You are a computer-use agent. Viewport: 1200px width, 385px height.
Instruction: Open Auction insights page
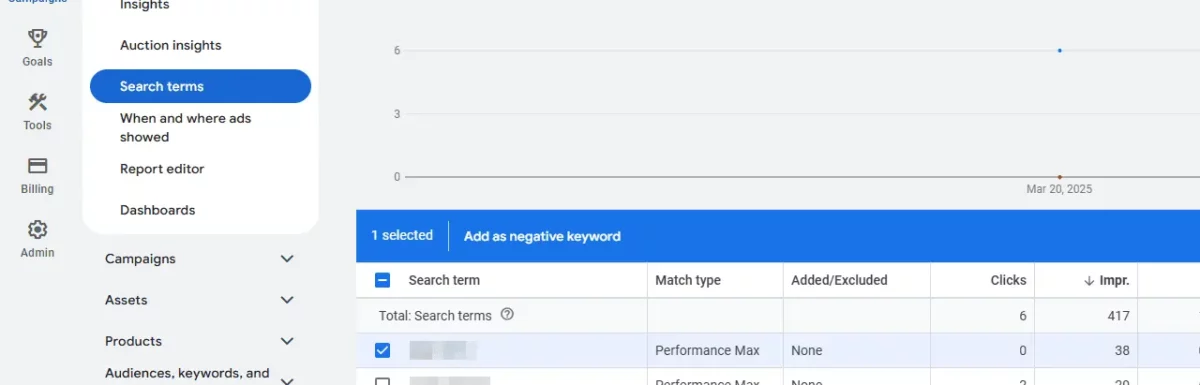coord(170,45)
